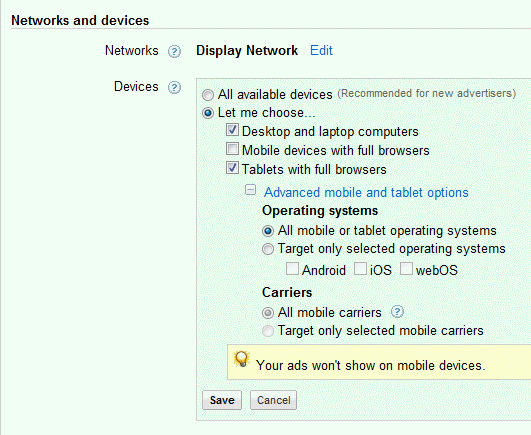The height and width of the screenshot is (435, 531).
Task: Select Target only selected operating systems
Action: tap(268, 249)
